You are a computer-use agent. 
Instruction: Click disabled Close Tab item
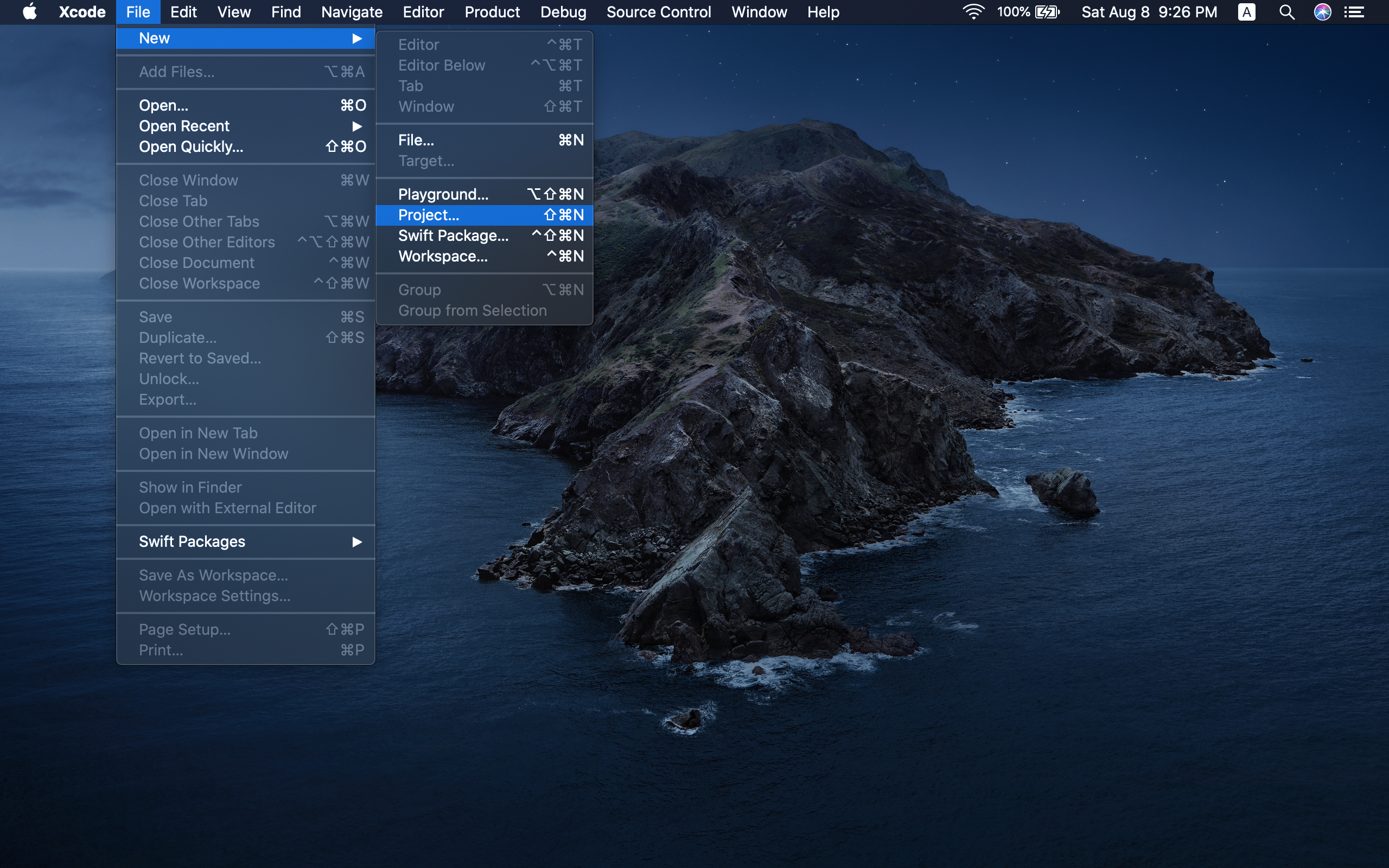(246, 201)
